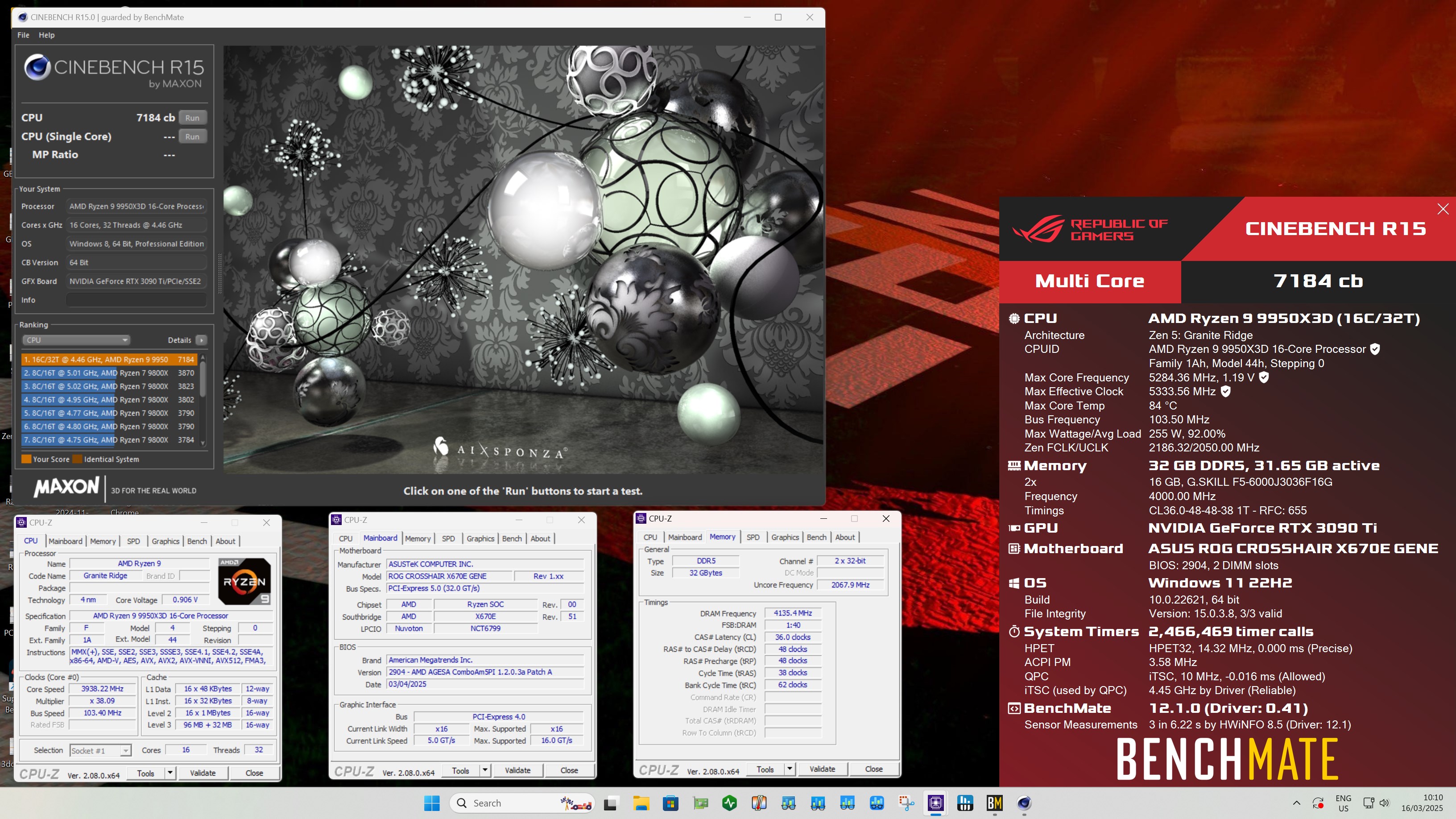This screenshot has width=1456, height=819.
Task: Click the Core Speed value 3938.22 MHz
Action: click(x=102, y=688)
